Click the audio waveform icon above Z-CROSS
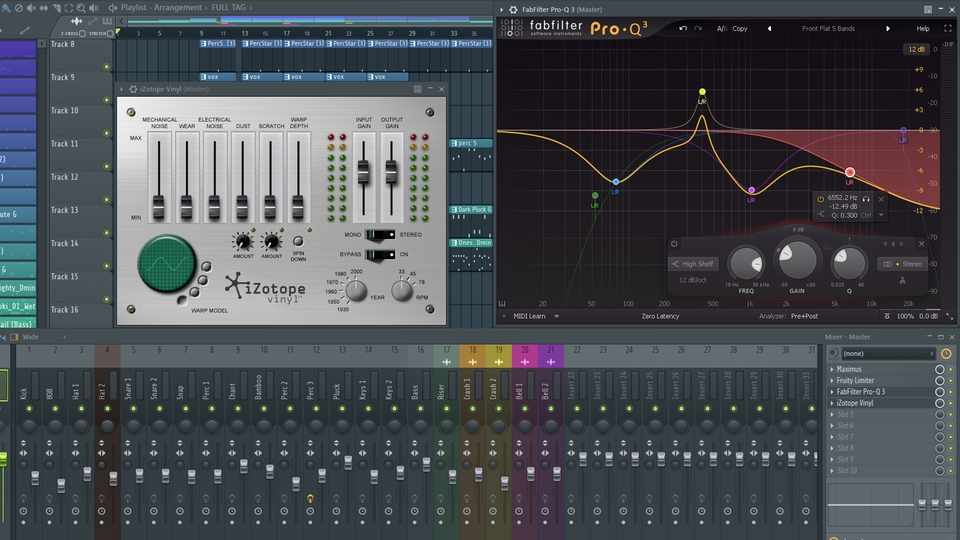 tap(77, 21)
